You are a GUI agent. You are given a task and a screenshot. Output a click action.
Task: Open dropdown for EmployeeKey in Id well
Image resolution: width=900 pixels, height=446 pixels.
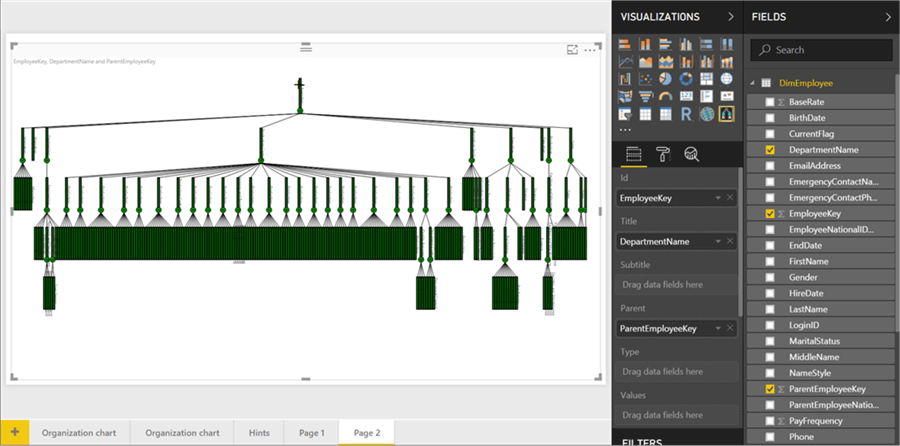coord(717,199)
